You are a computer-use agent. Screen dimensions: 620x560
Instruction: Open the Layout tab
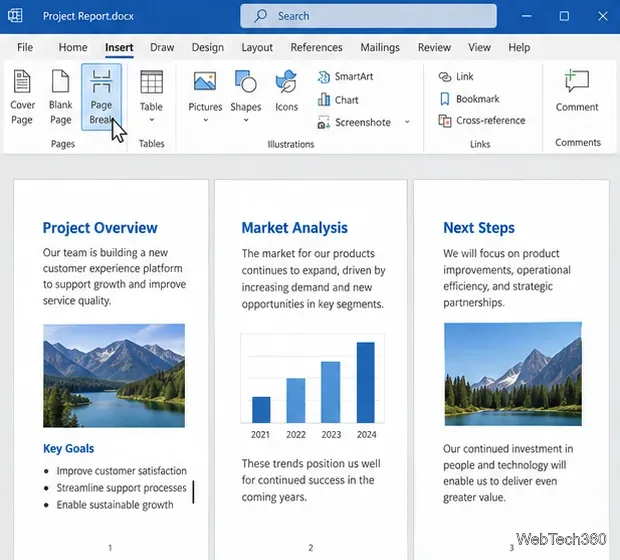tap(257, 47)
